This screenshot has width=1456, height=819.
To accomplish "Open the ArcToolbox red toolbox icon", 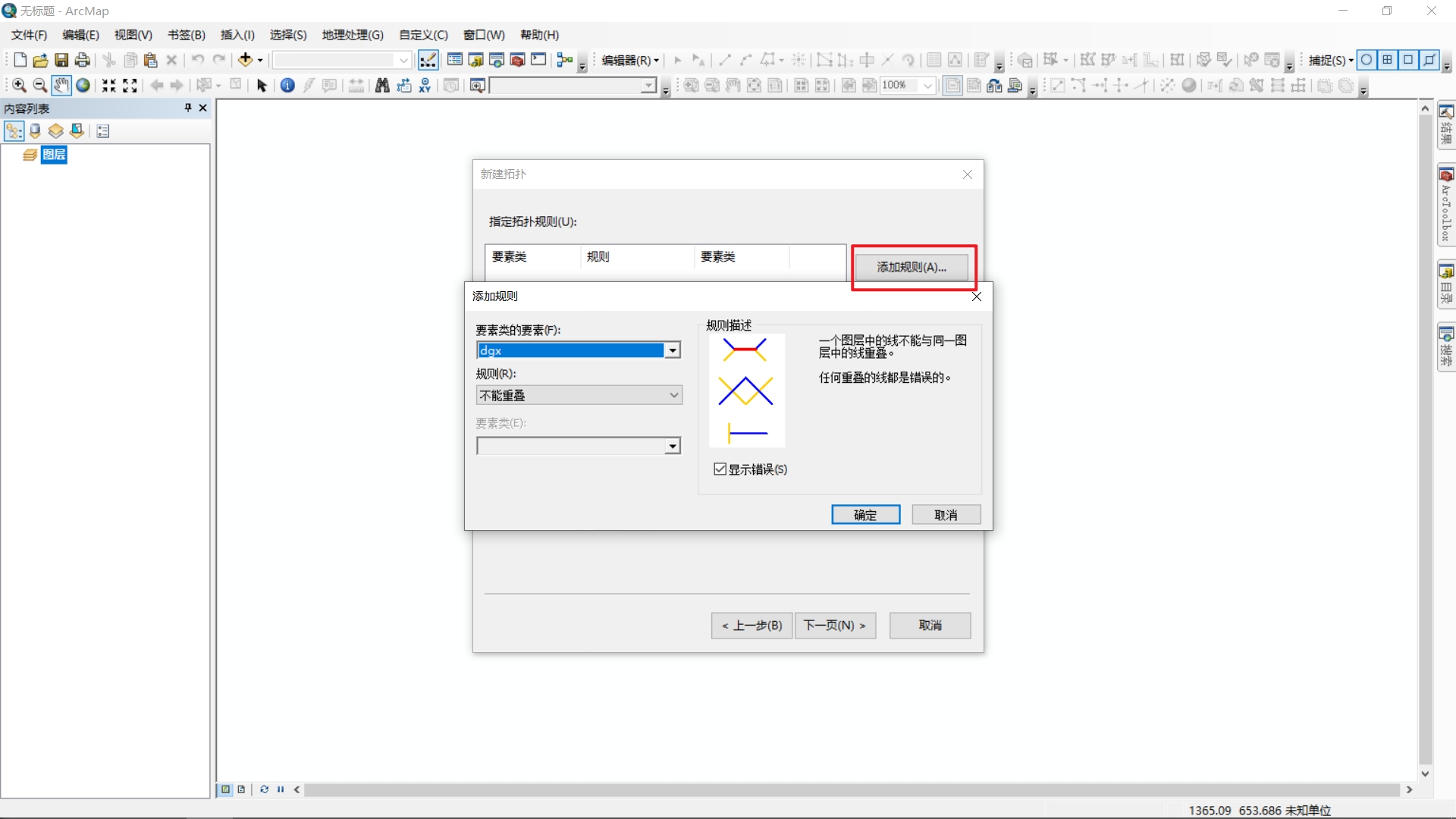I will tap(518, 60).
